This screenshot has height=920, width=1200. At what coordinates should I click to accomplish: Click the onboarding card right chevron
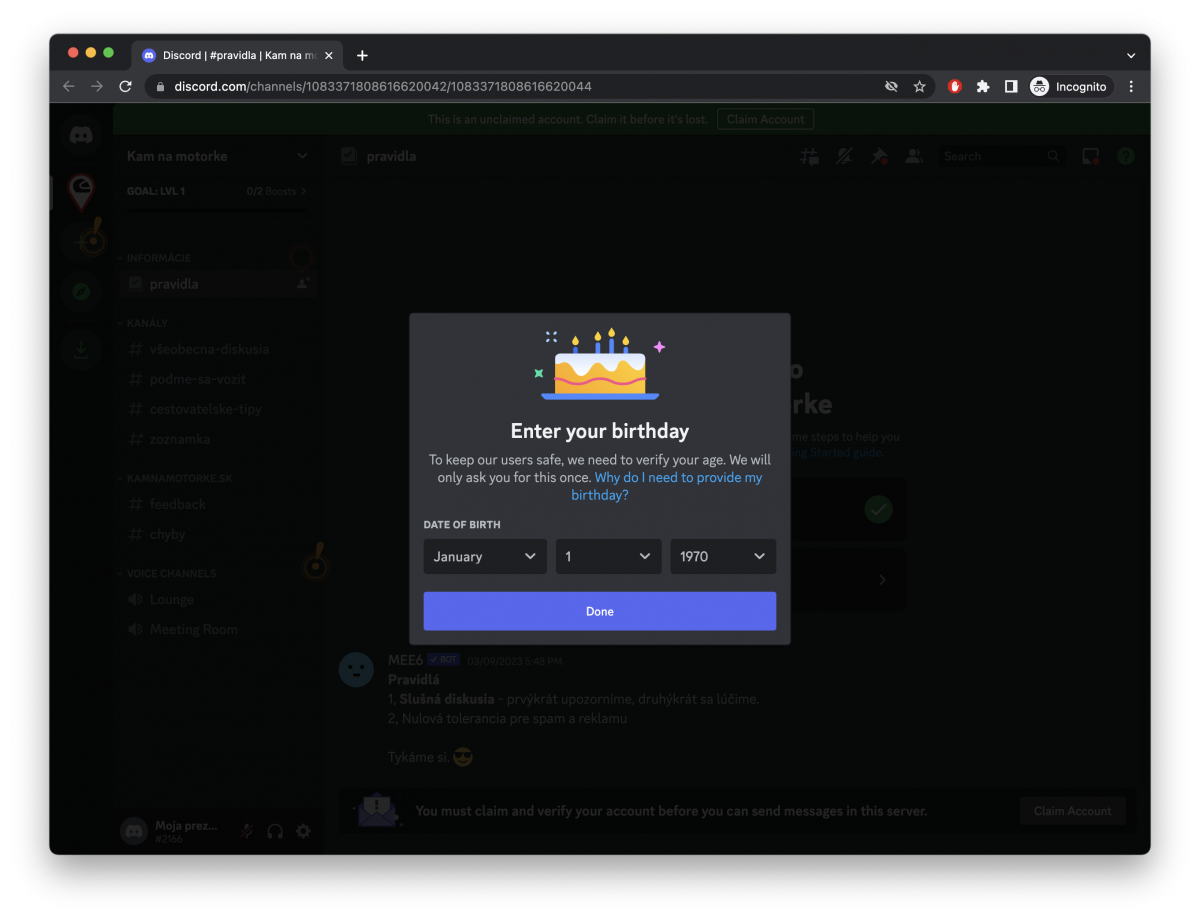tap(882, 580)
